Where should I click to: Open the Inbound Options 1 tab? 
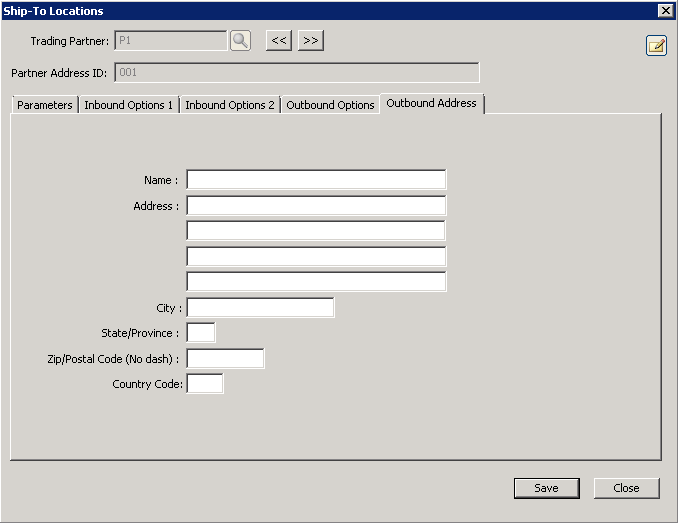(x=129, y=105)
